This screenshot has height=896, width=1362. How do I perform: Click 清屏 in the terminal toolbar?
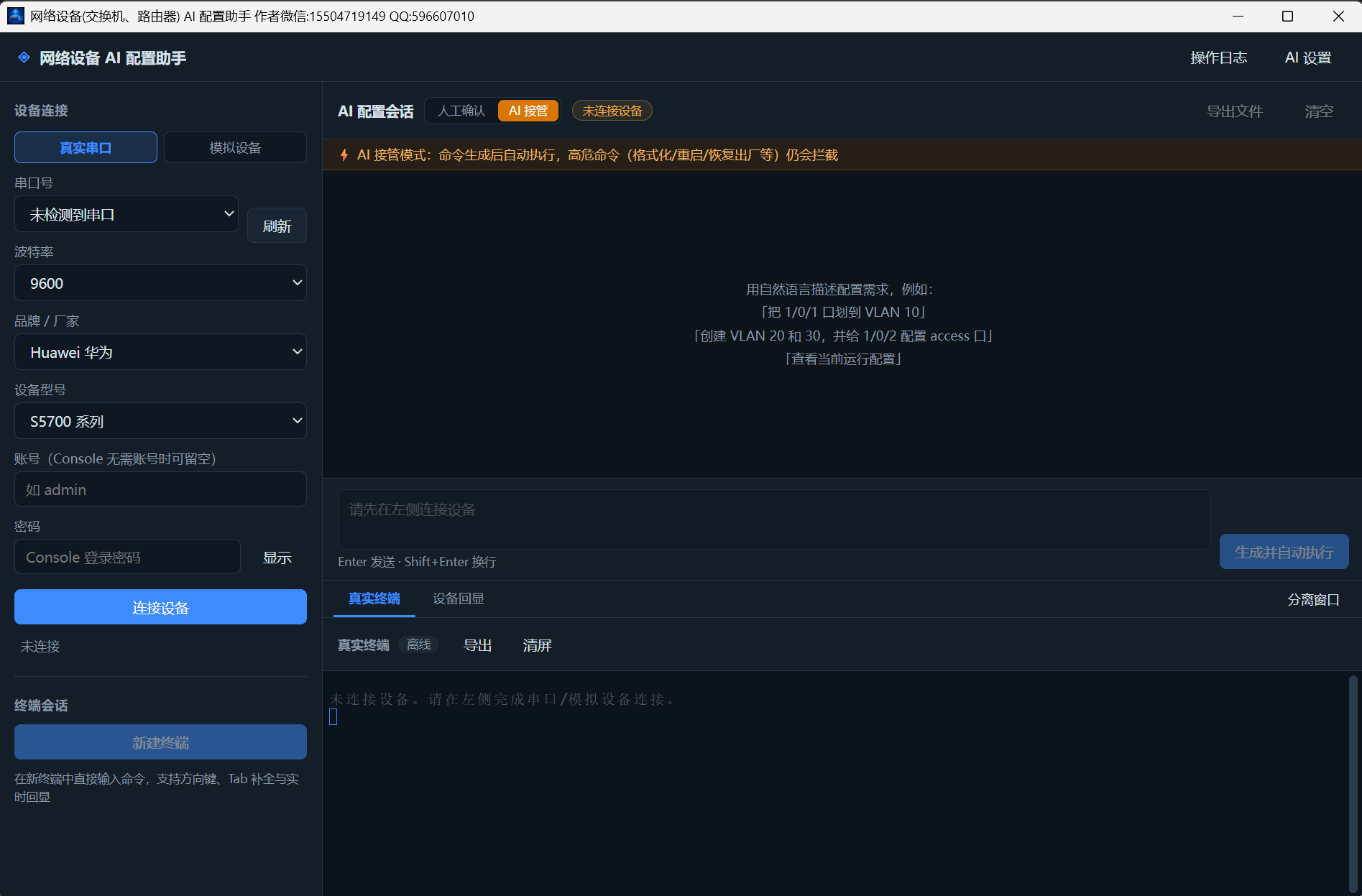(537, 645)
